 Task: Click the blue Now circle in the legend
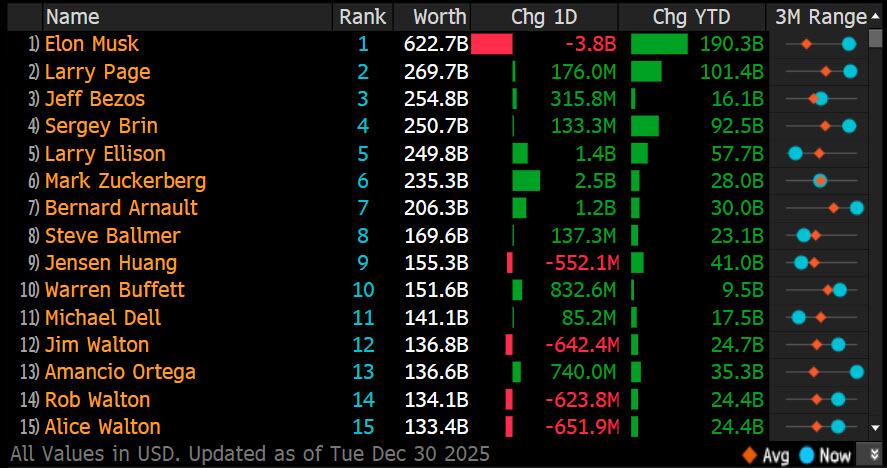pyautogui.click(x=807, y=455)
